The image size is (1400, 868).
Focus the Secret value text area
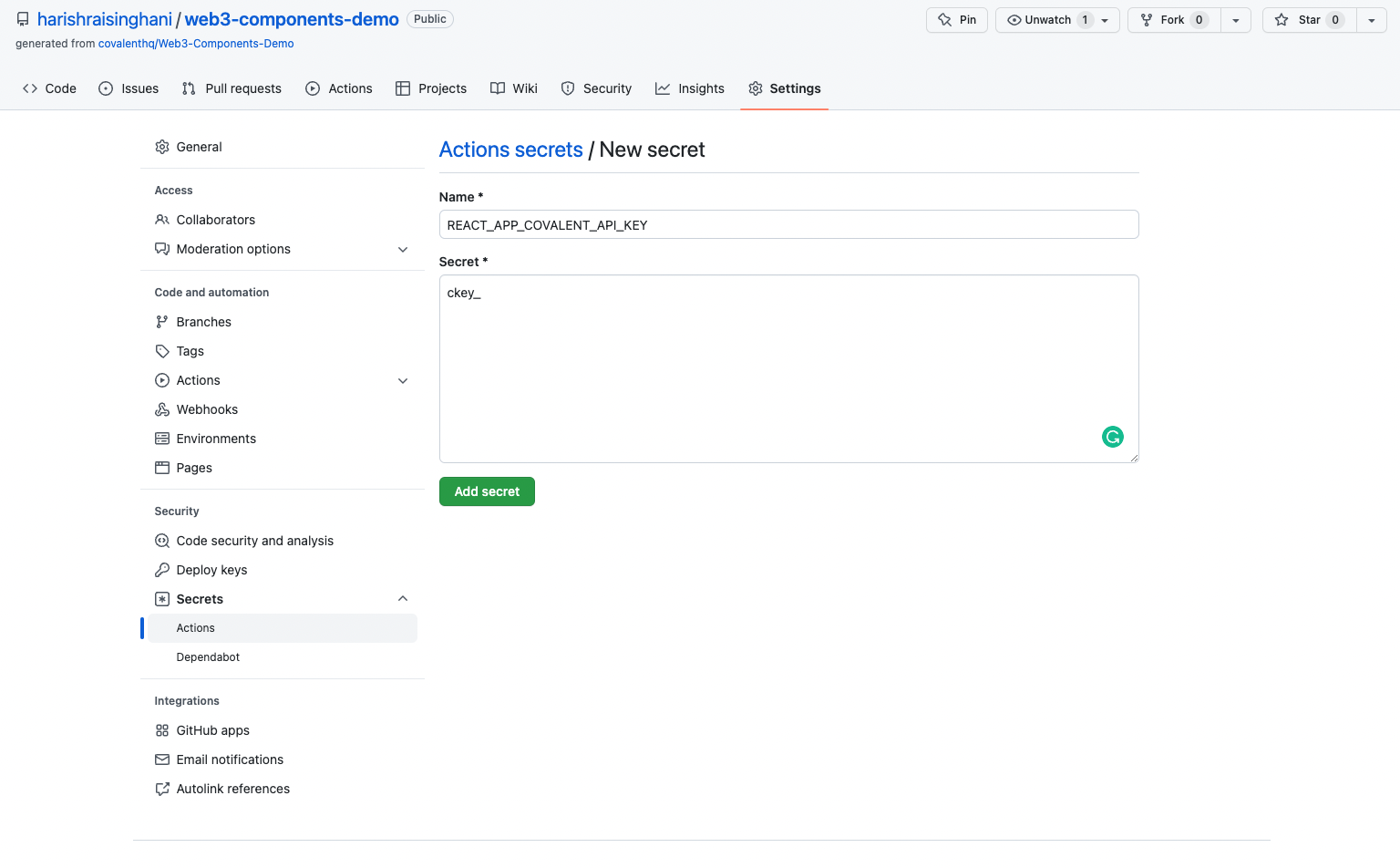(x=789, y=368)
